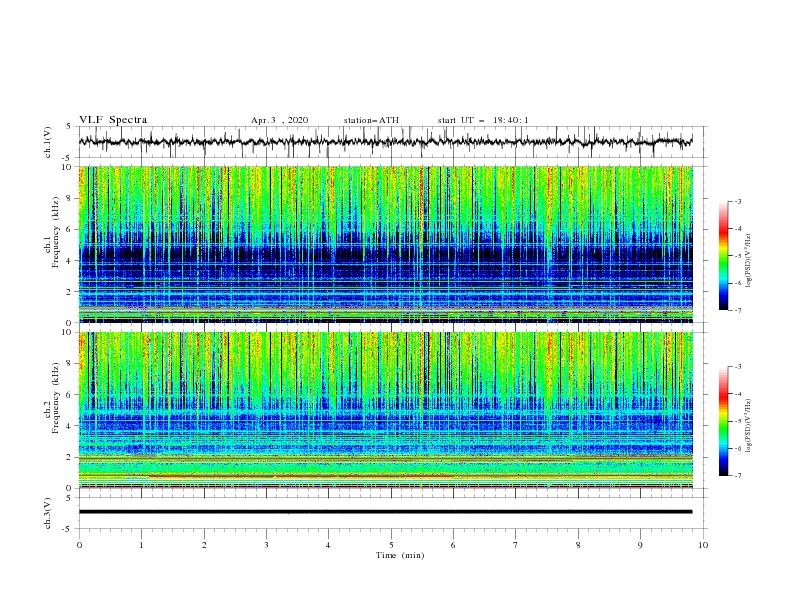
Task: Select the ch.1 "Frequency (kHz)" axis label
Action: click(x=56, y=233)
